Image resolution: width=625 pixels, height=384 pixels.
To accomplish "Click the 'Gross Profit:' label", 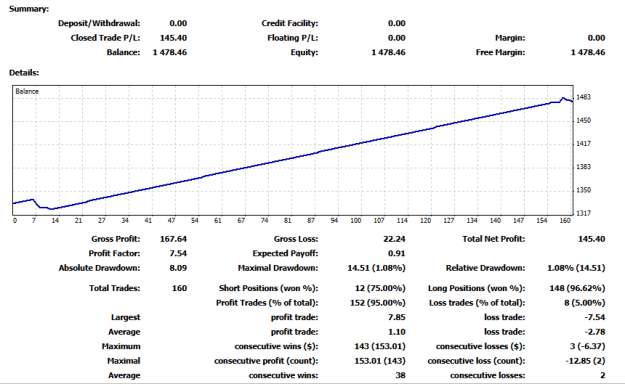I will pyautogui.click(x=116, y=239).
